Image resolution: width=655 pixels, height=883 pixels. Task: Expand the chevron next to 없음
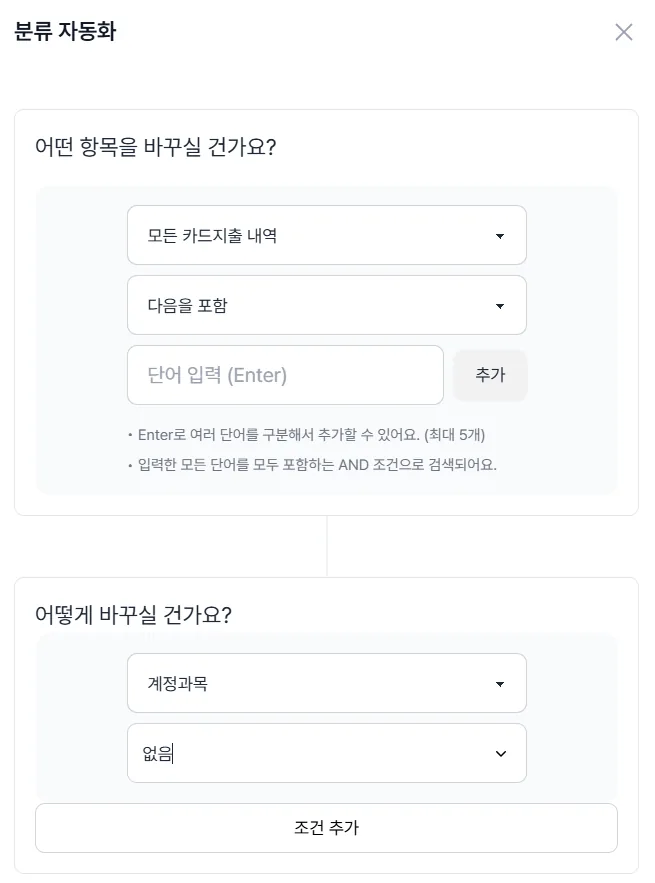click(501, 753)
